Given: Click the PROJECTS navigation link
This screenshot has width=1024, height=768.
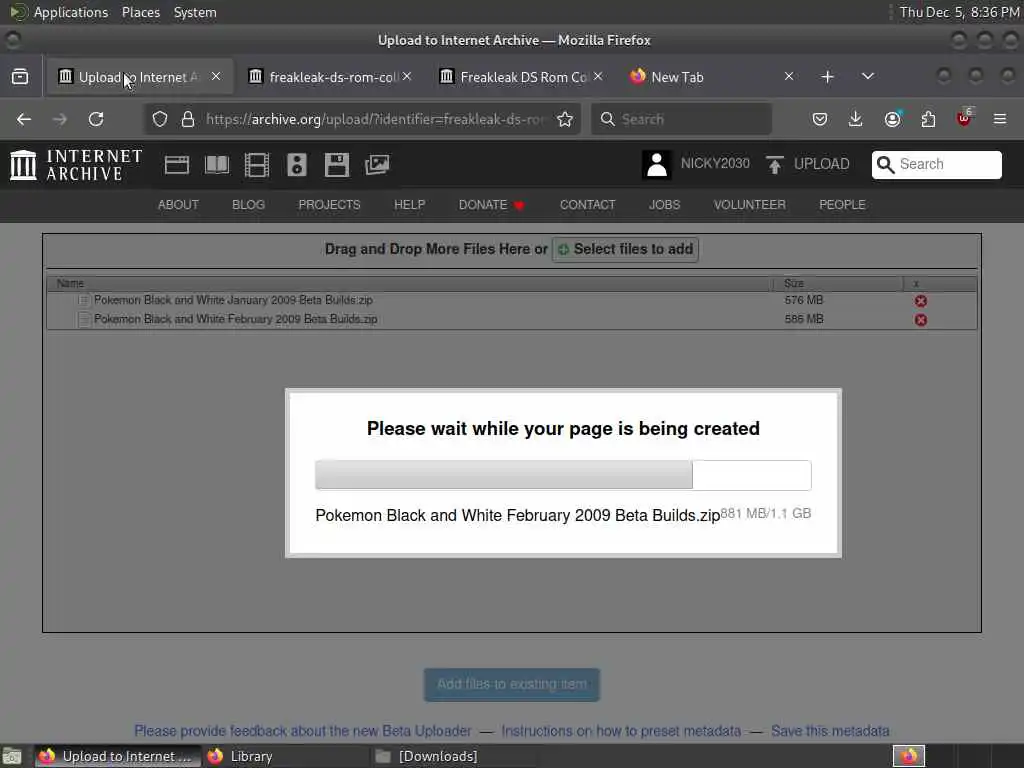Looking at the screenshot, I should pyautogui.click(x=329, y=205).
